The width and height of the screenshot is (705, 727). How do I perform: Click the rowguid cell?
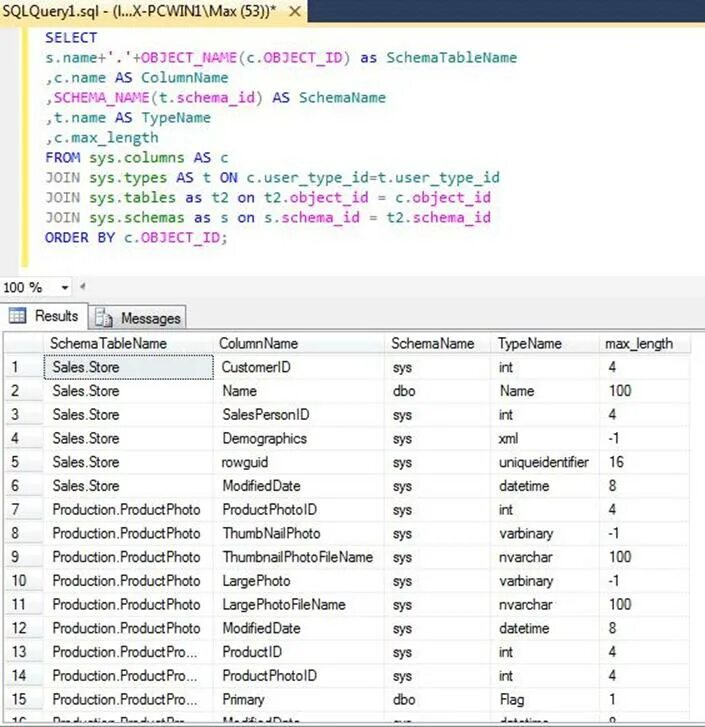pos(299,462)
